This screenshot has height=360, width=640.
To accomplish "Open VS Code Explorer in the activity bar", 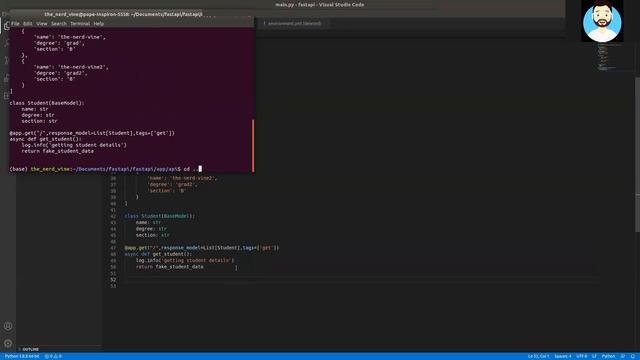I will pos(6,26).
